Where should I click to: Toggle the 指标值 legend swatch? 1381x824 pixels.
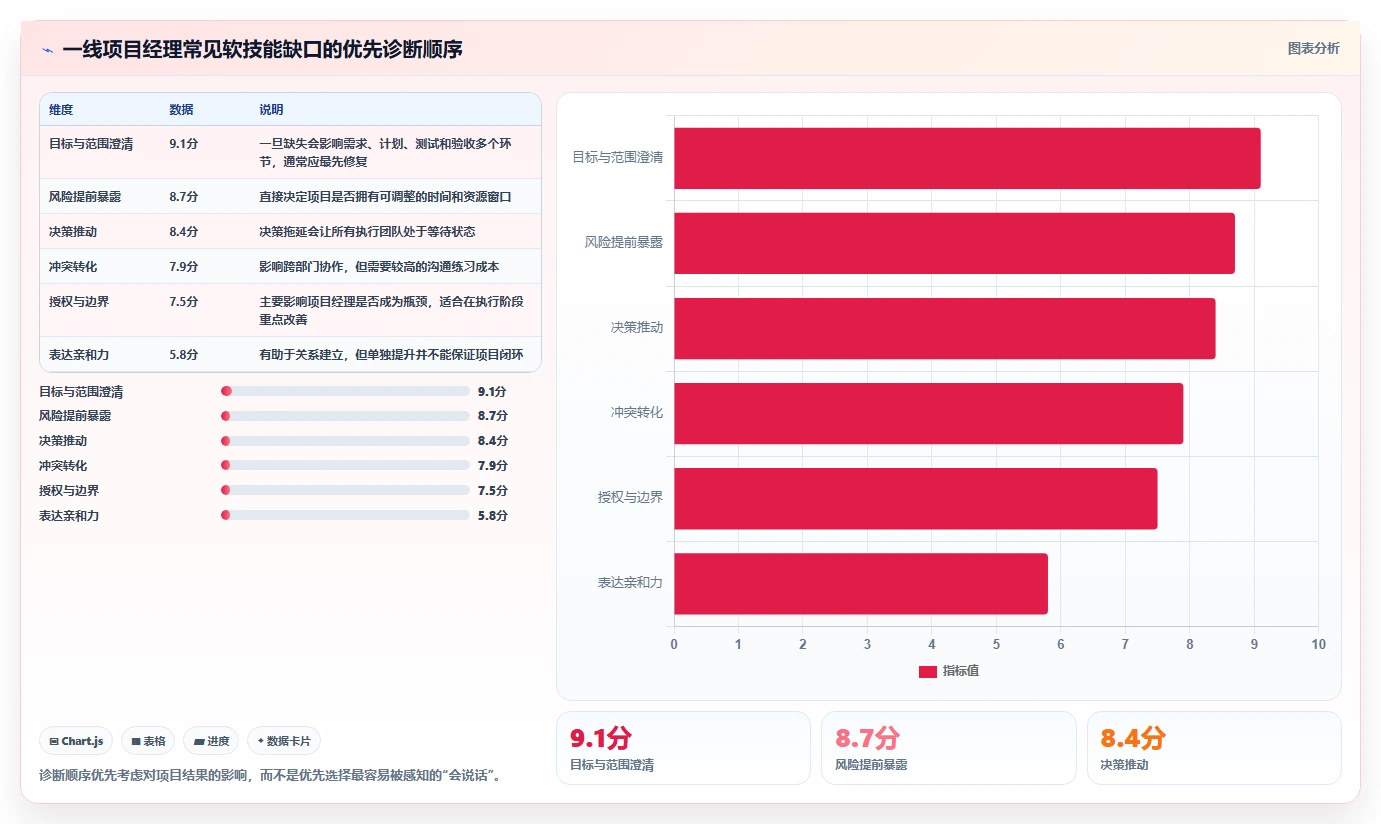point(928,671)
